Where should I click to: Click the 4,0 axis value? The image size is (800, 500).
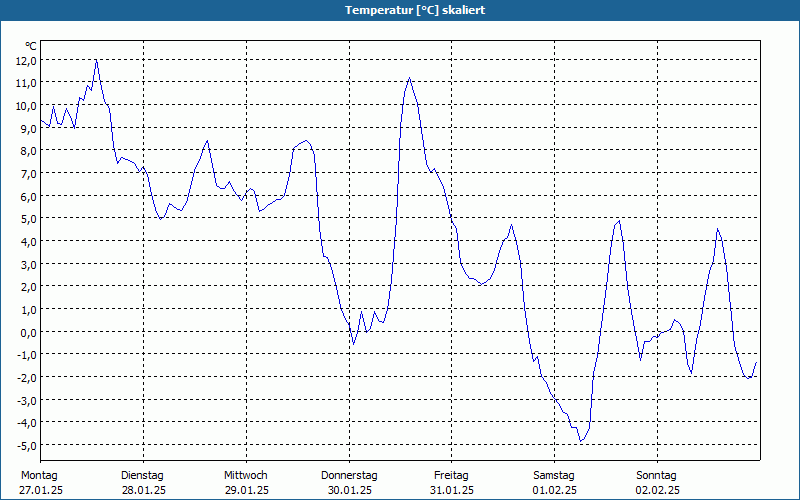tap(29, 242)
